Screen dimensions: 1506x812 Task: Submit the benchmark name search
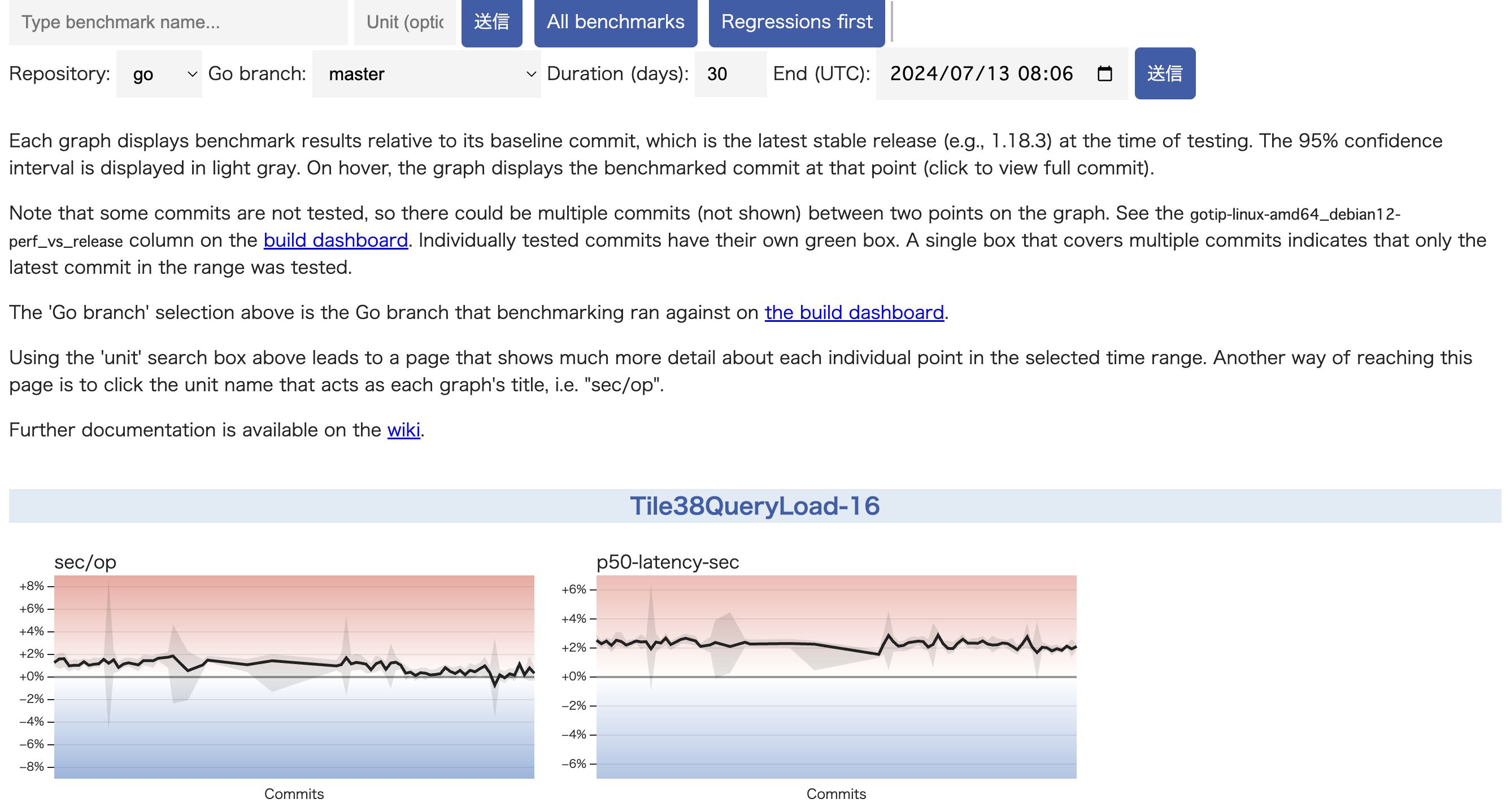491,22
